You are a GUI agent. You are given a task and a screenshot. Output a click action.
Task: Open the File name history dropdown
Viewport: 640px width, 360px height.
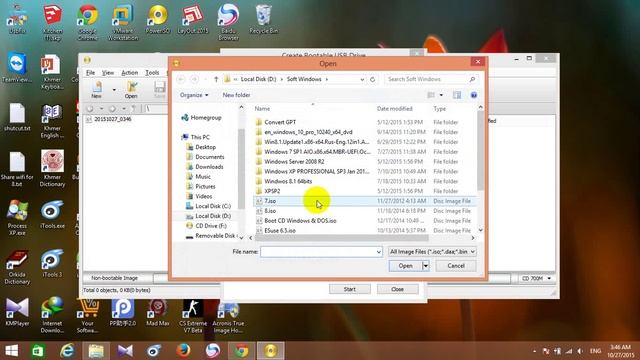tap(379, 252)
